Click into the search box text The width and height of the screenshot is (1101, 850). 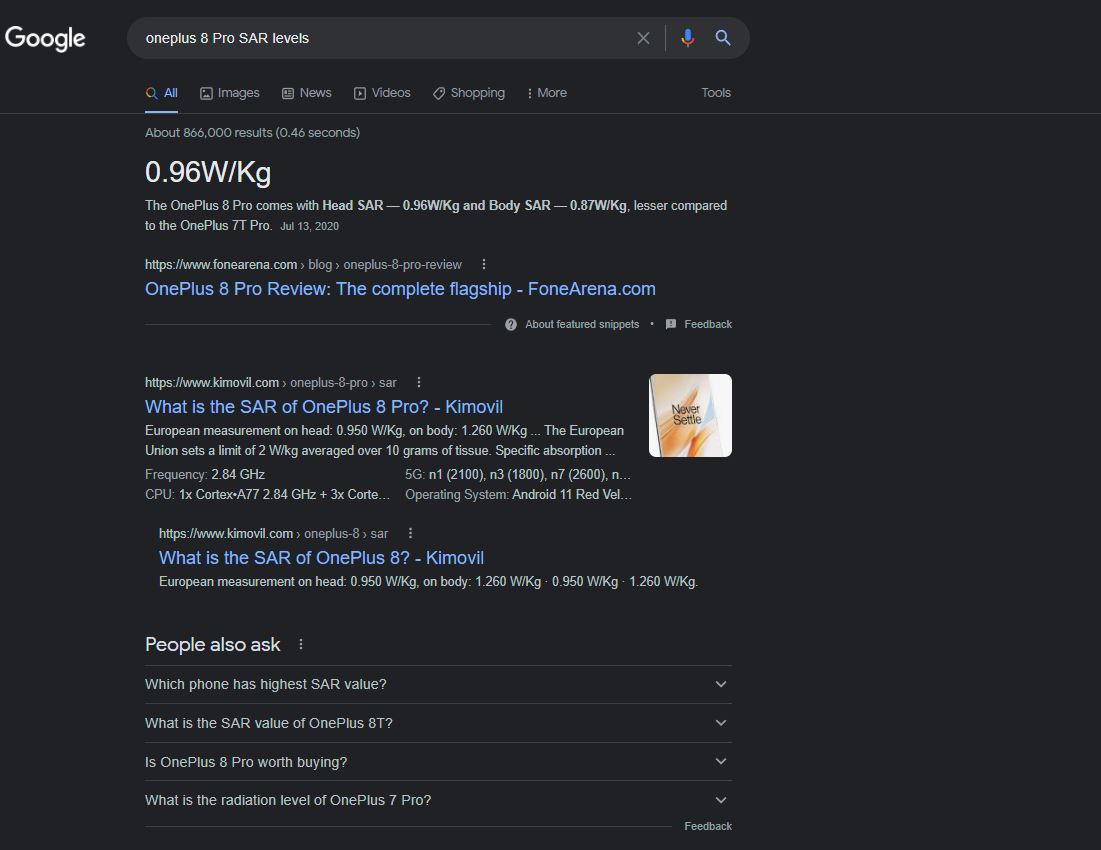coord(227,38)
